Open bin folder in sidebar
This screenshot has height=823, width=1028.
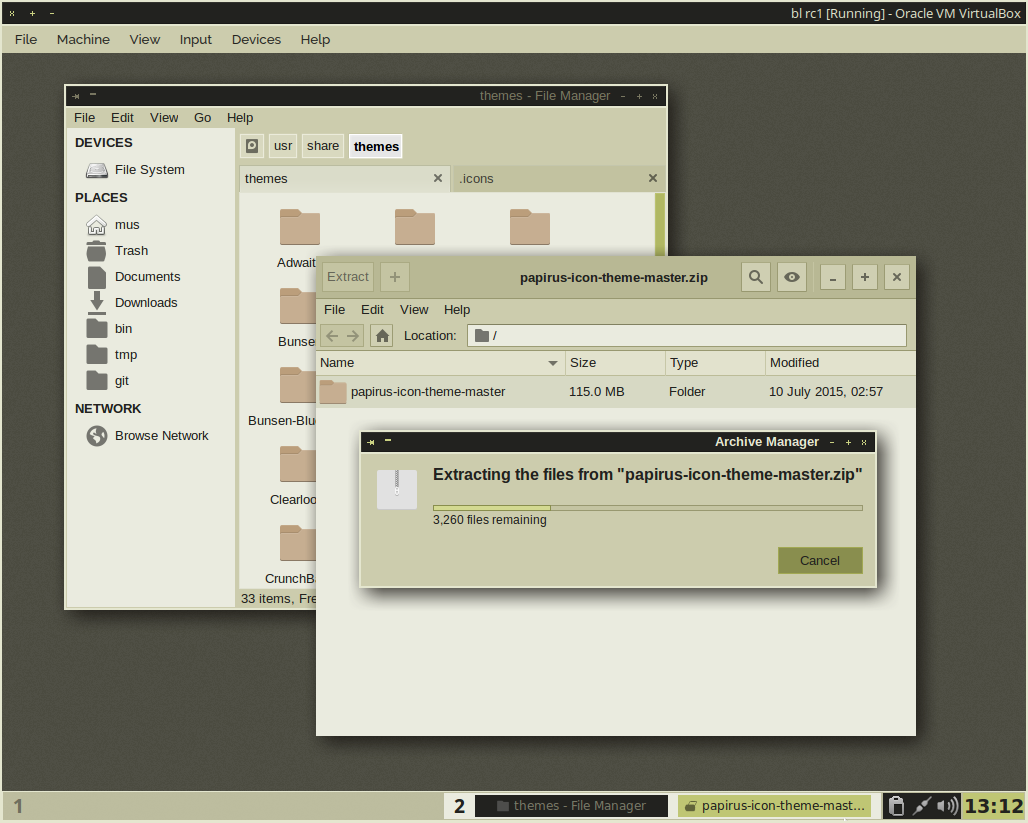tap(123, 329)
